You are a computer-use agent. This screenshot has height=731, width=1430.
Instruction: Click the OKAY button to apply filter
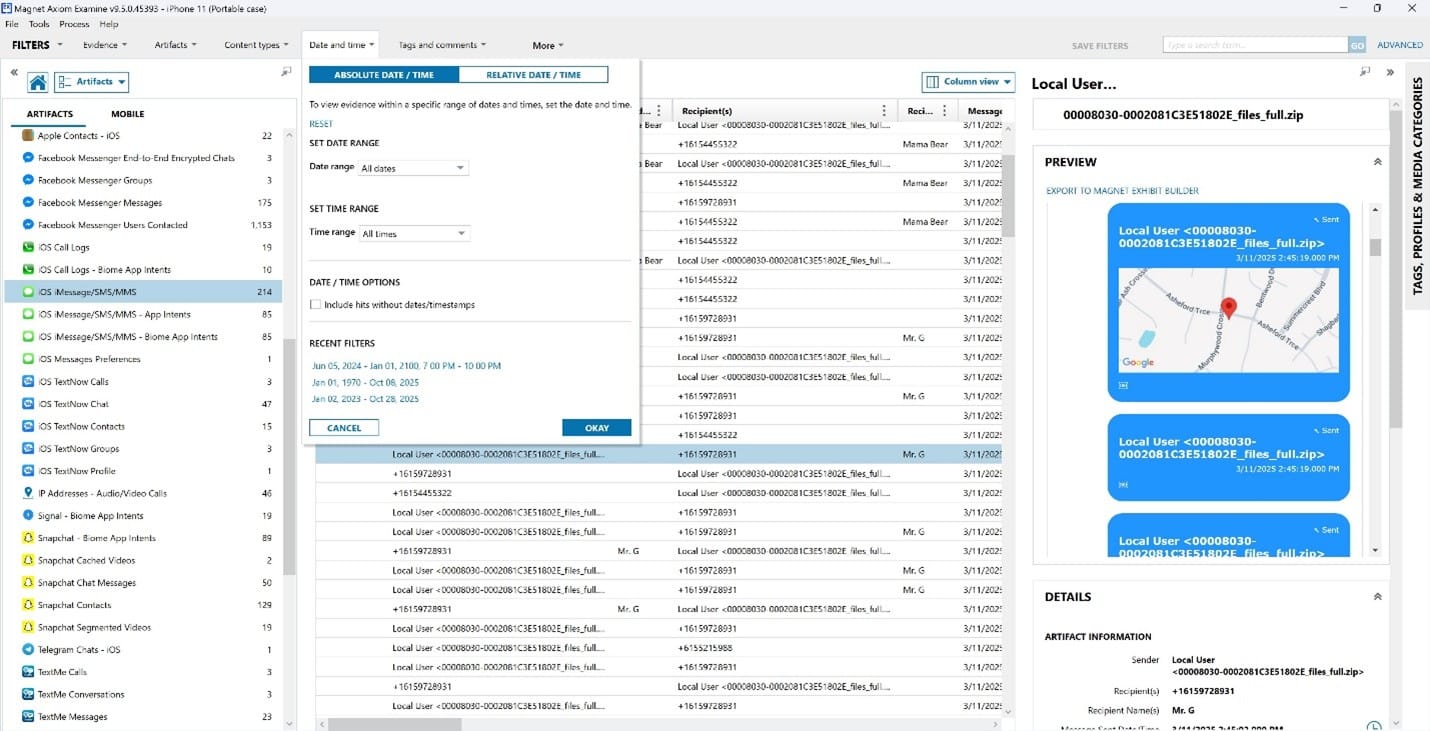pos(596,426)
